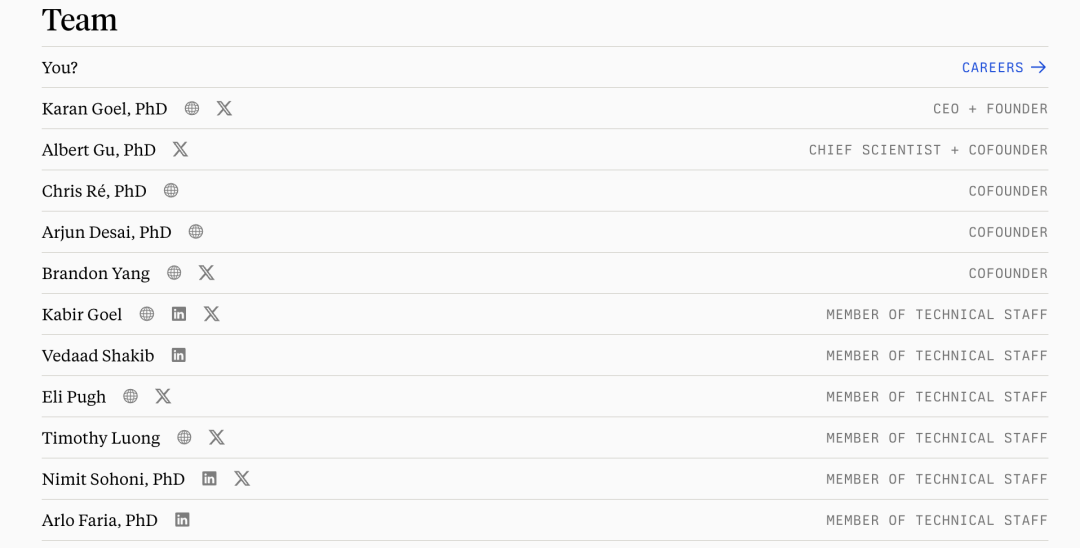
Task: Click the "You?" row text
Action: click(x=60, y=67)
